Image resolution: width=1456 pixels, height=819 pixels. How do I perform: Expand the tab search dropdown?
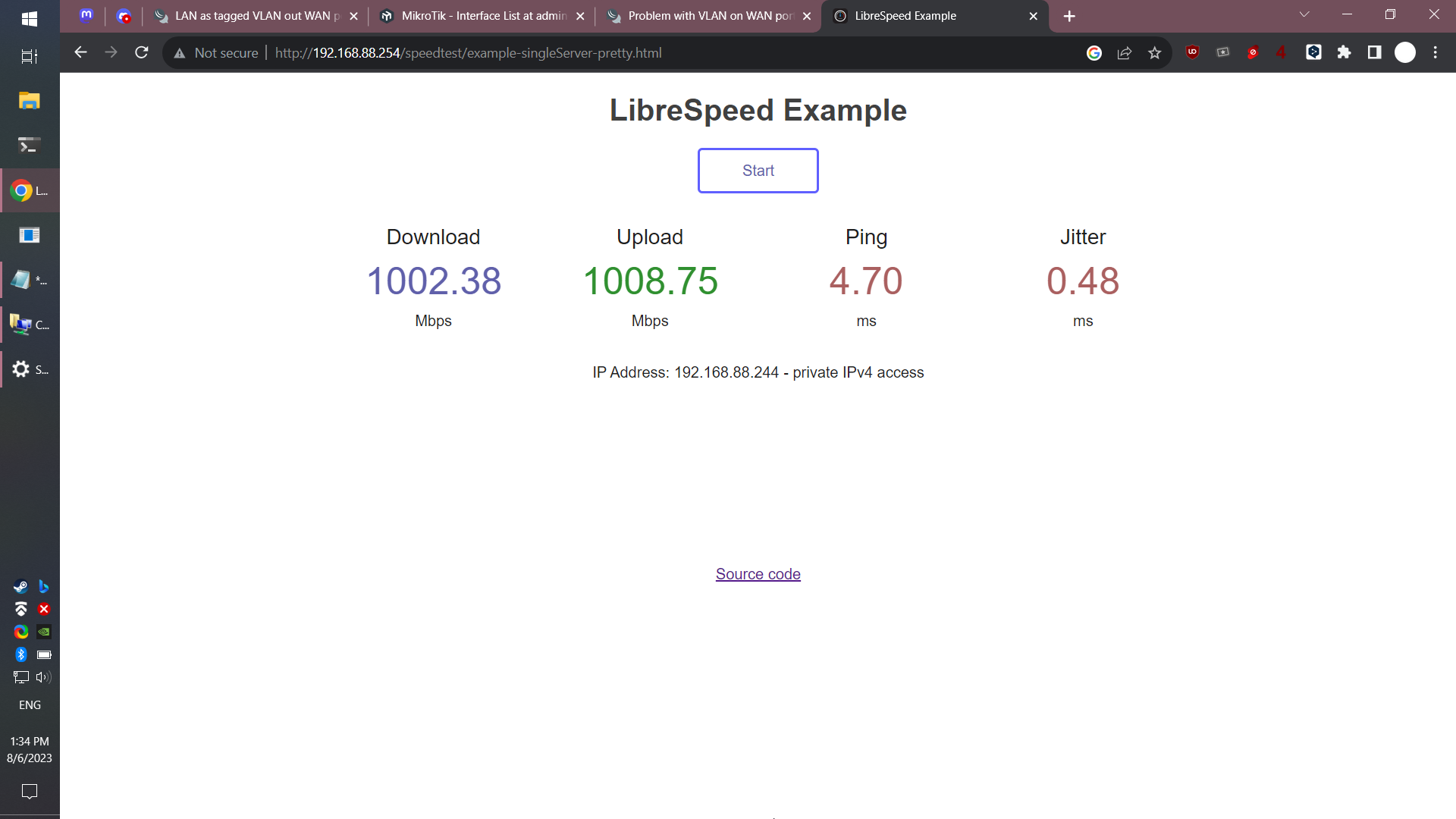pos(1304,14)
